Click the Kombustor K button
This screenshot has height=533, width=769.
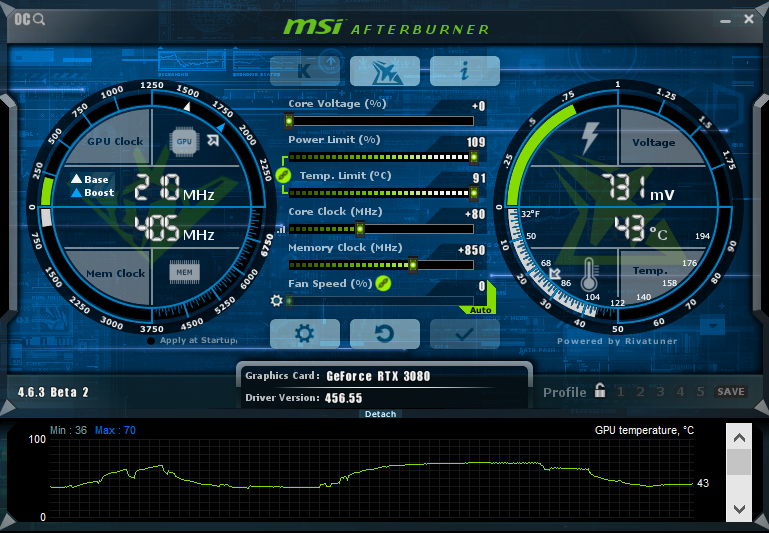click(305, 71)
